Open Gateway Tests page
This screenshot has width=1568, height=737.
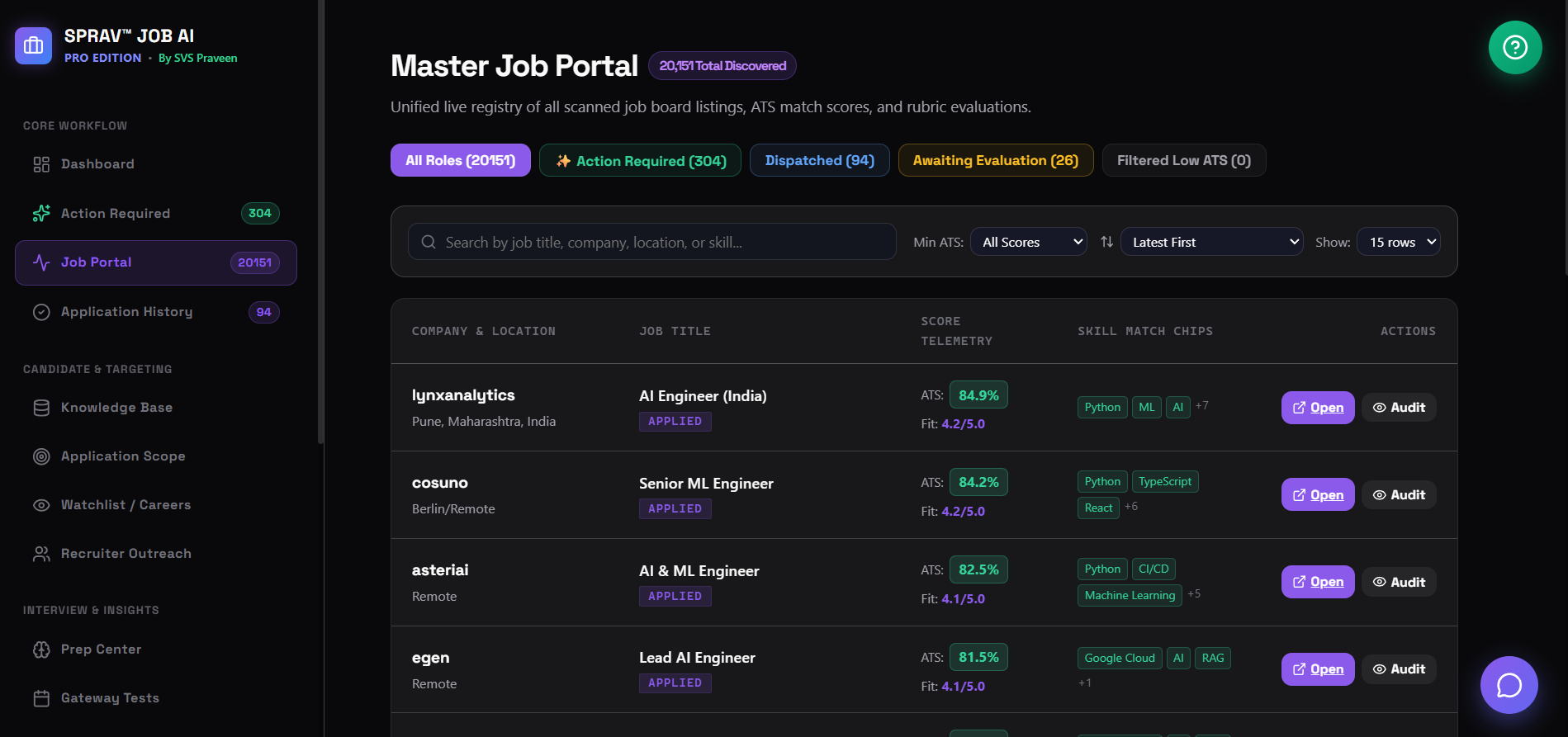click(x=156, y=698)
